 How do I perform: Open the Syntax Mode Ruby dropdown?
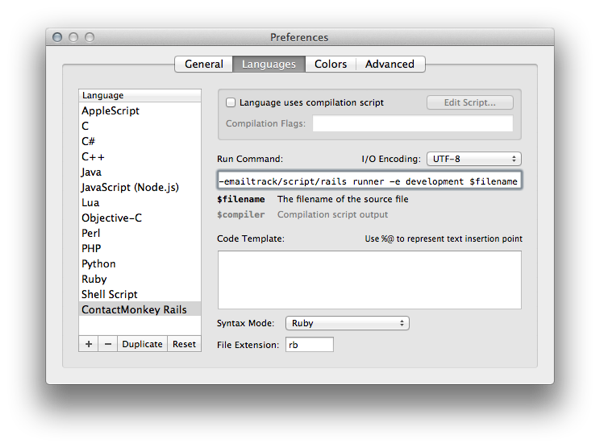click(x=347, y=323)
